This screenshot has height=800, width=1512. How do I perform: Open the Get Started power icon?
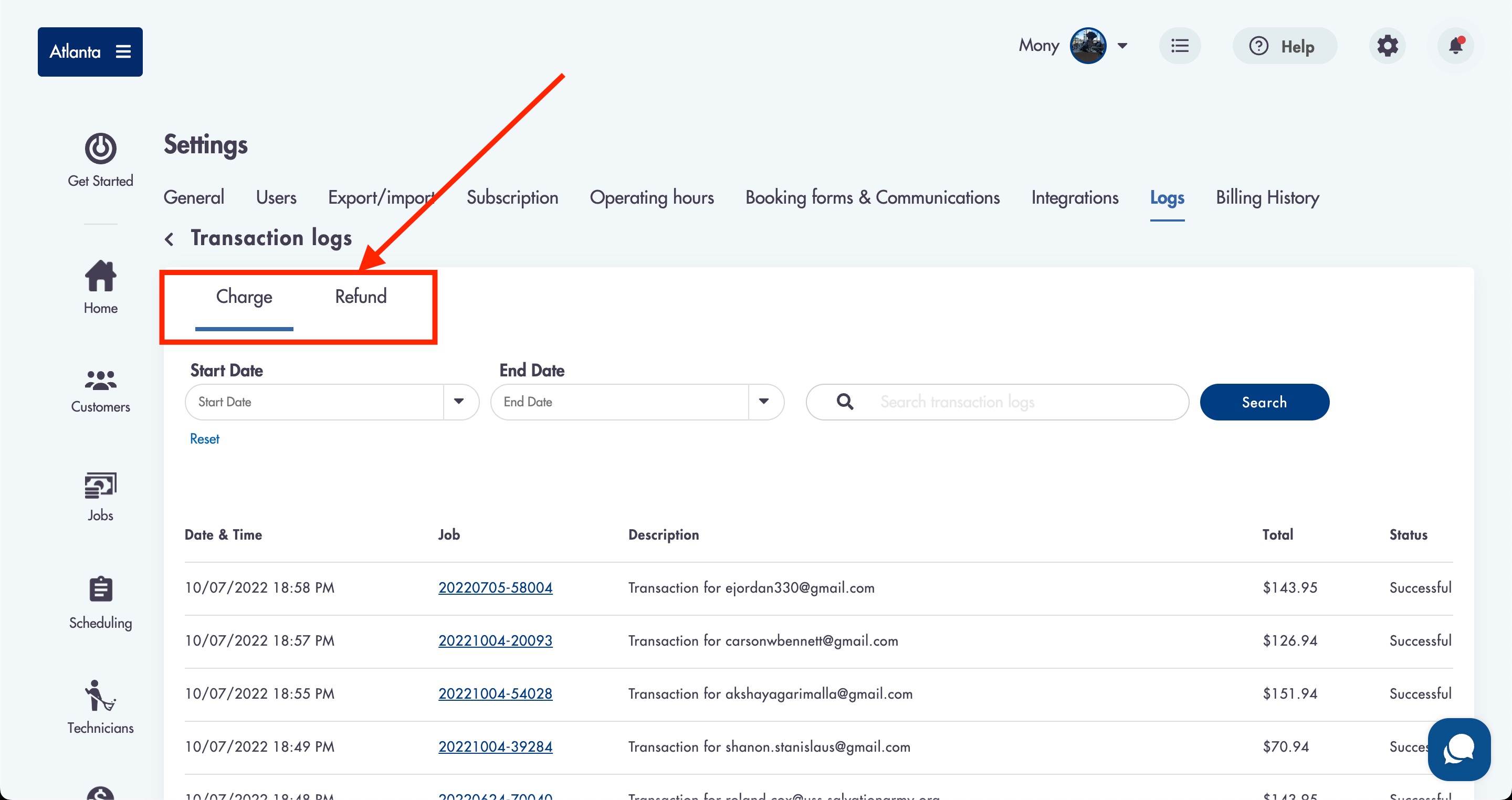pyautogui.click(x=100, y=149)
